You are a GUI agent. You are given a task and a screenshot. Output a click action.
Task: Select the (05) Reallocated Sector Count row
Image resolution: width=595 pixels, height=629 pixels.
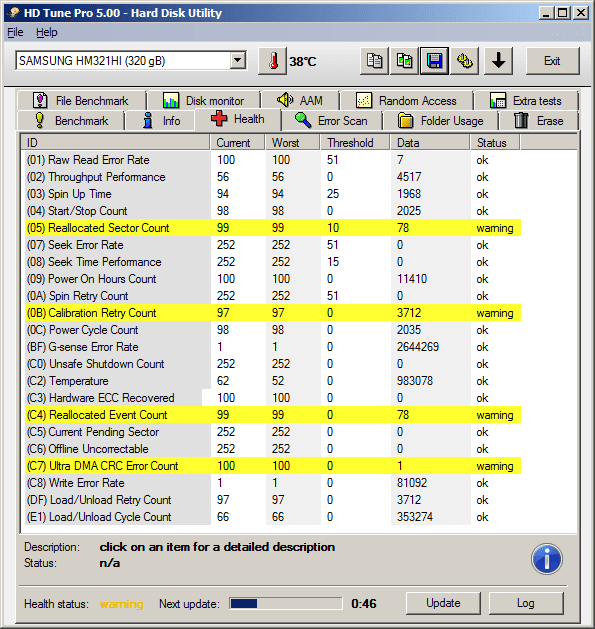273,228
